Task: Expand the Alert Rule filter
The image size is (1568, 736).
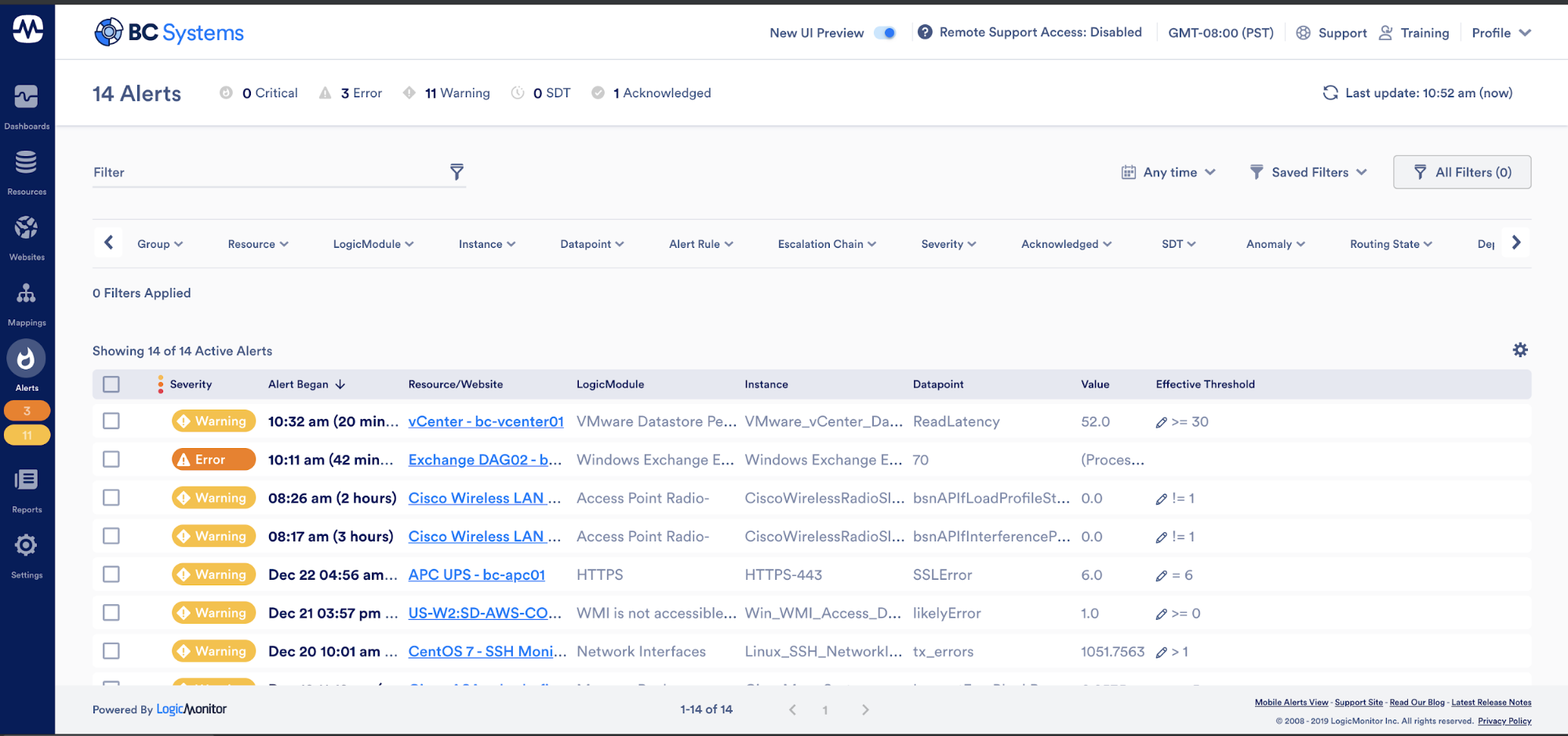Action: click(701, 244)
